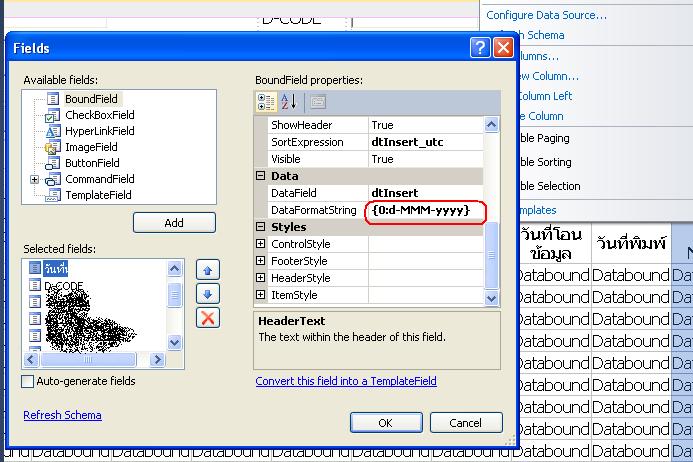Click the BoundField icon
693x462 pixels.
click(53, 99)
